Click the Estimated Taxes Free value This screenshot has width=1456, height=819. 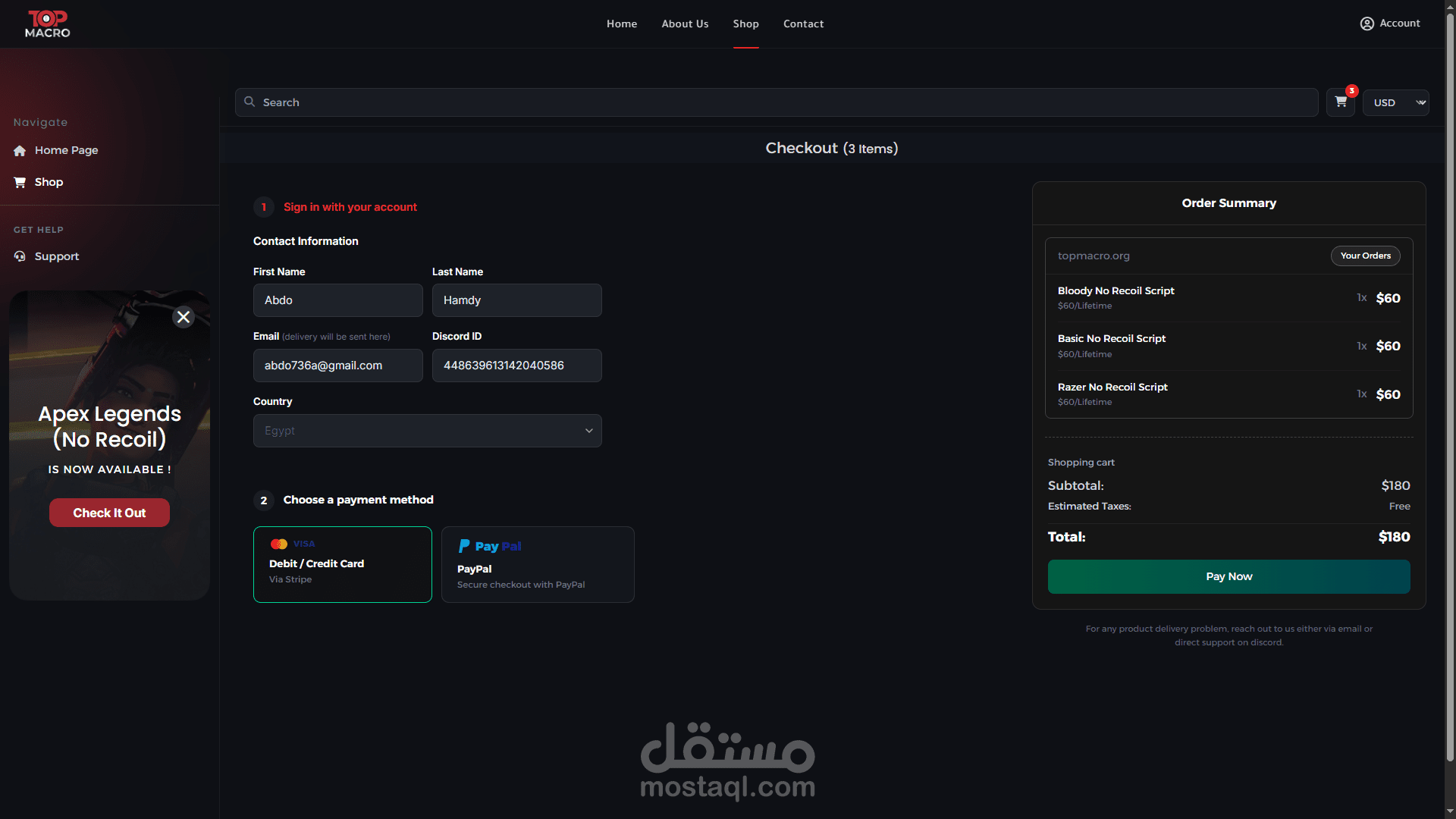pyautogui.click(x=1399, y=506)
